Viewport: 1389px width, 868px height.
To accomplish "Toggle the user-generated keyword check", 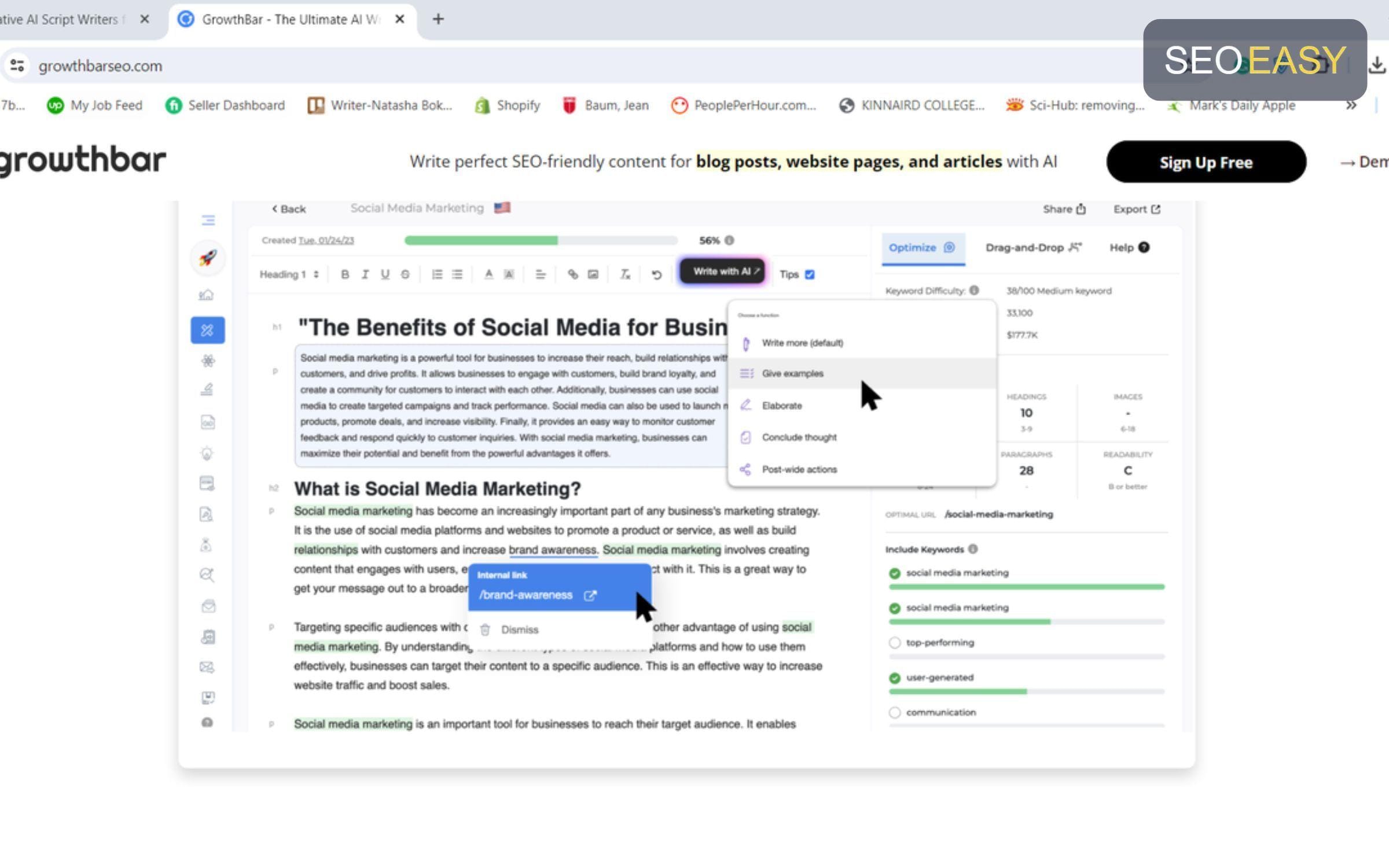I will tap(895, 678).
